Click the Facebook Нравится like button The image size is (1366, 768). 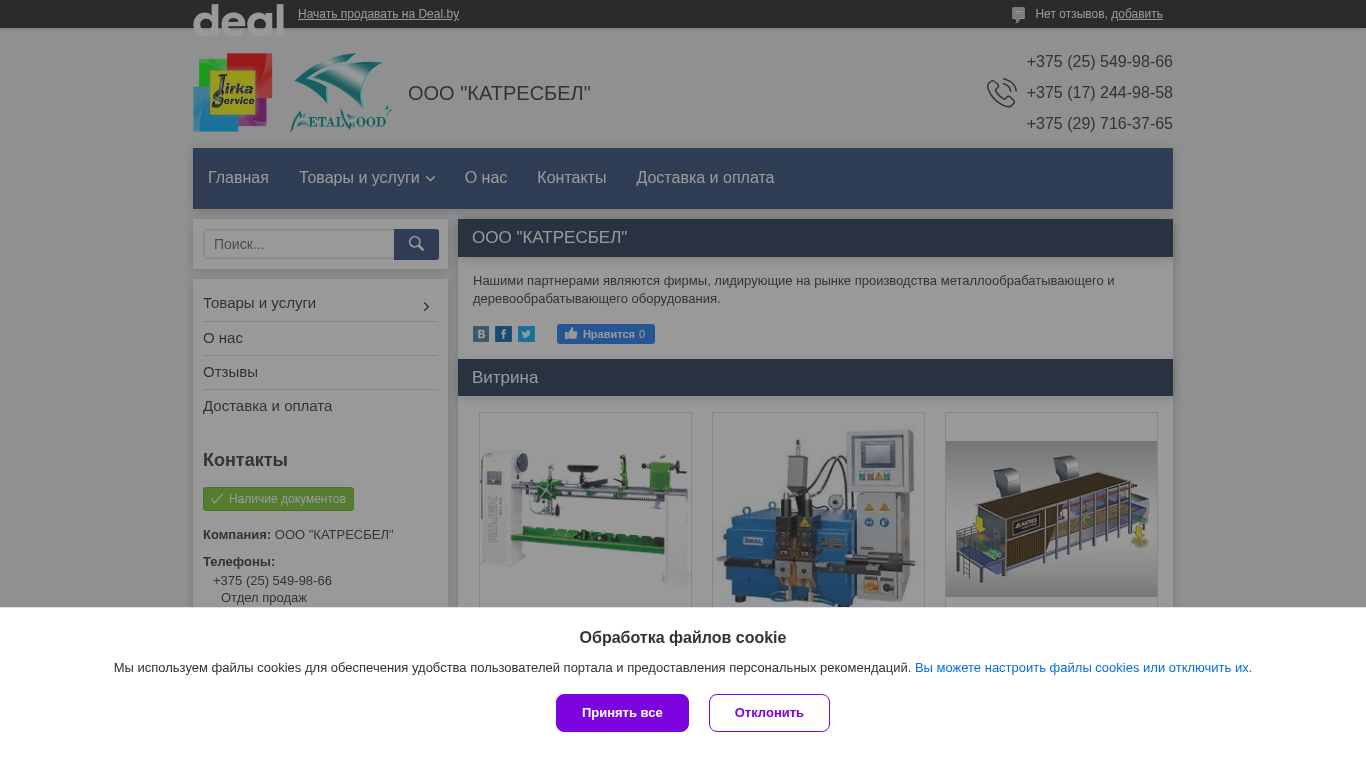point(606,334)
